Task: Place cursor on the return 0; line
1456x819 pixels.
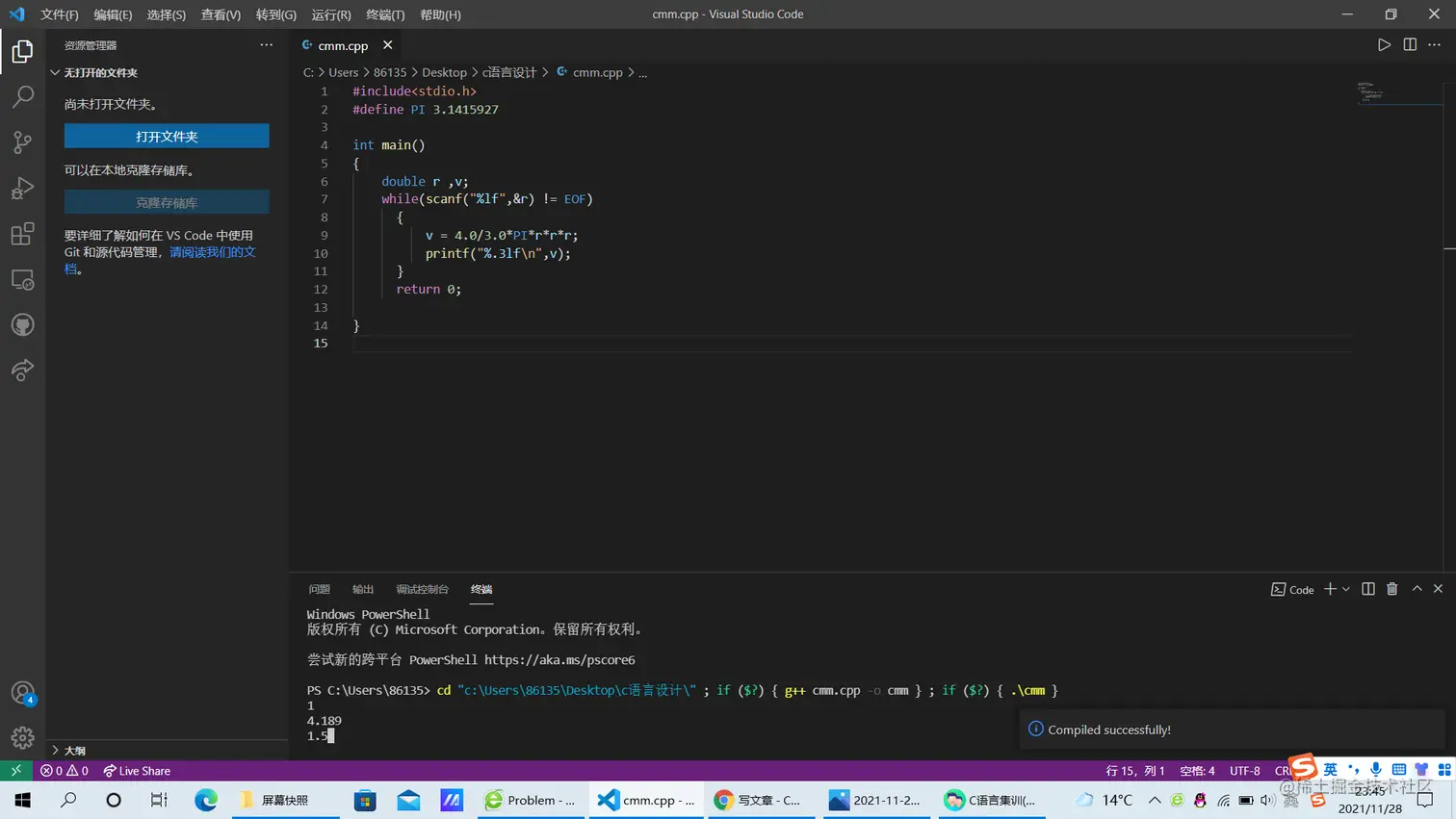Action: pyautogui.click(x=429, y=290)
